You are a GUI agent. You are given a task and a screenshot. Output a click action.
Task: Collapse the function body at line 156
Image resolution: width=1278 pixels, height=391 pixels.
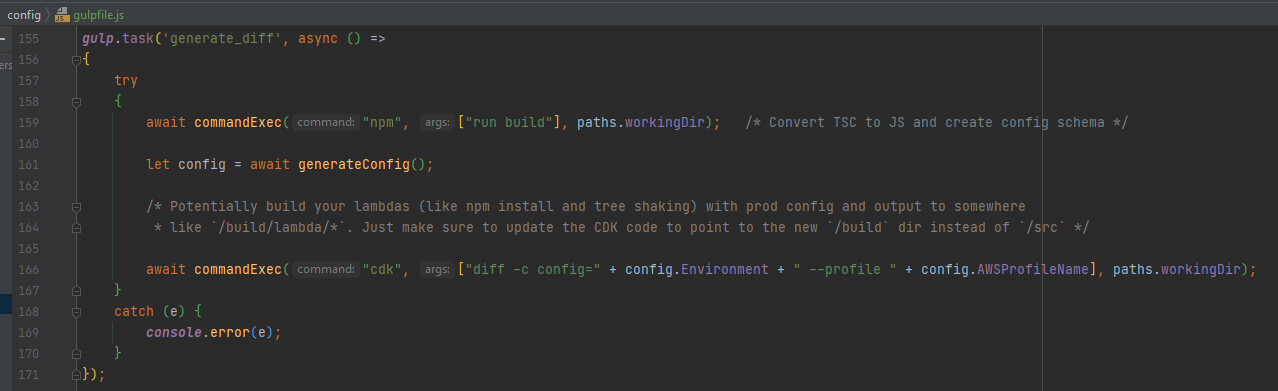(75, 60)
